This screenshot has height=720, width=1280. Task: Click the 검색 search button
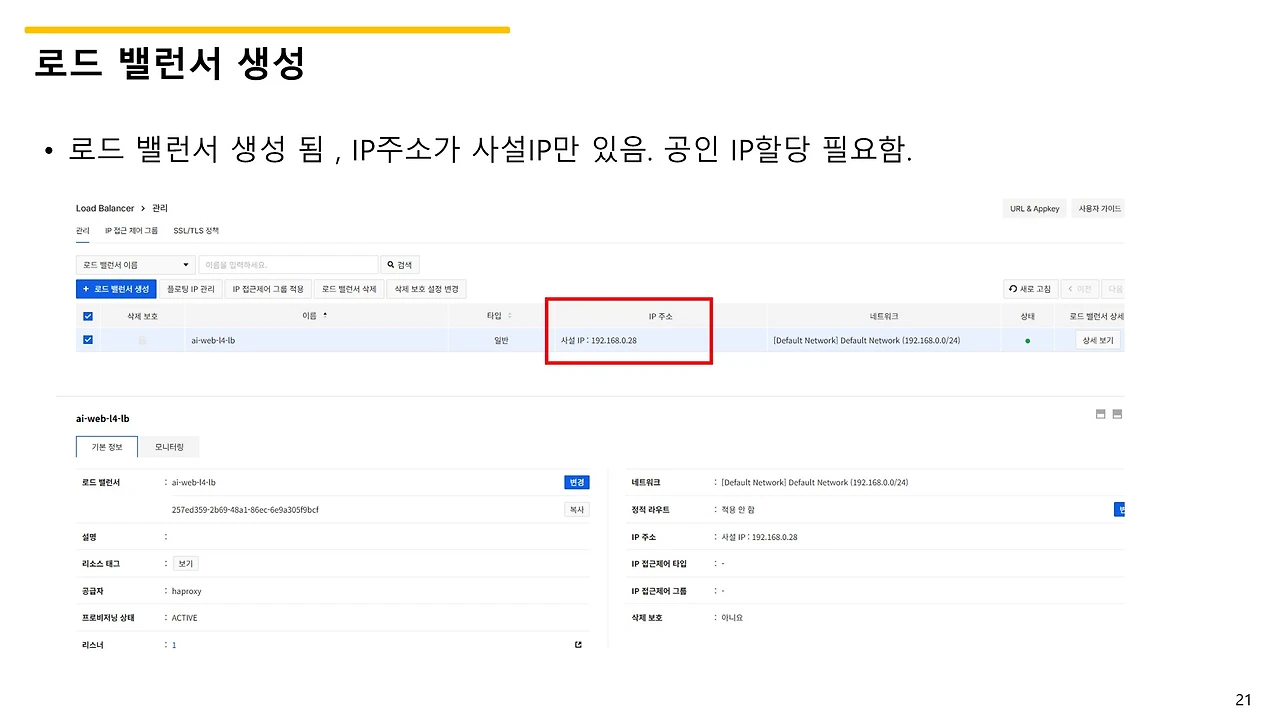point(399,265)
